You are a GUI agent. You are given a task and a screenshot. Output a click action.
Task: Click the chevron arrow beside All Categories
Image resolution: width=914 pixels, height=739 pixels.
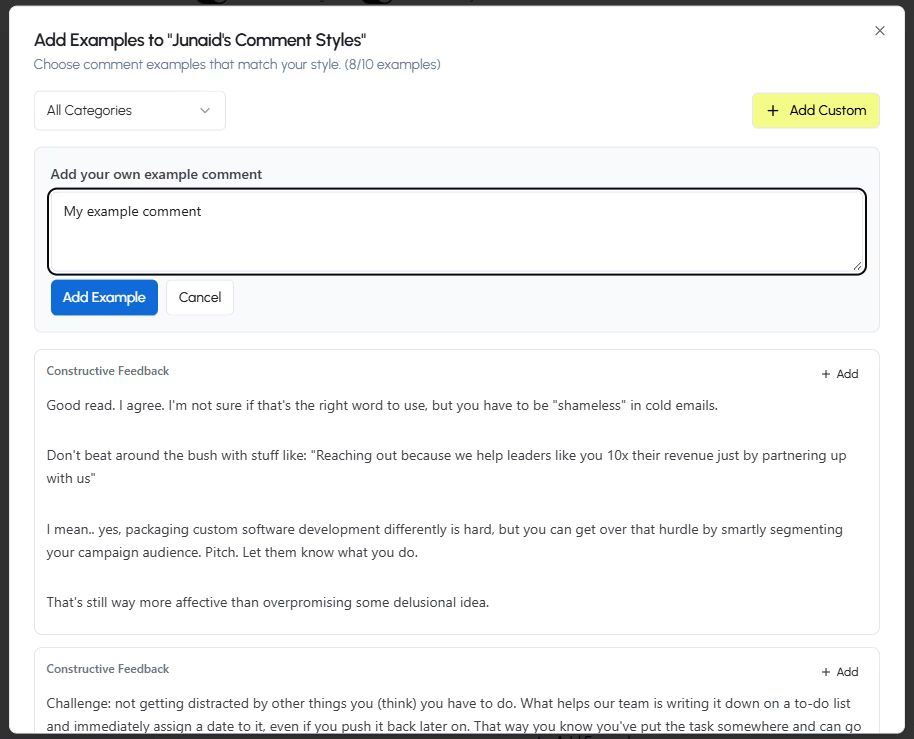[205, 111]
